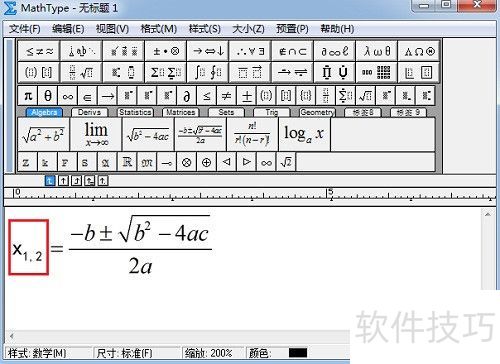500x364 pixels.
Task: Insert the log base a of x expression
Action: pos(304,135)
